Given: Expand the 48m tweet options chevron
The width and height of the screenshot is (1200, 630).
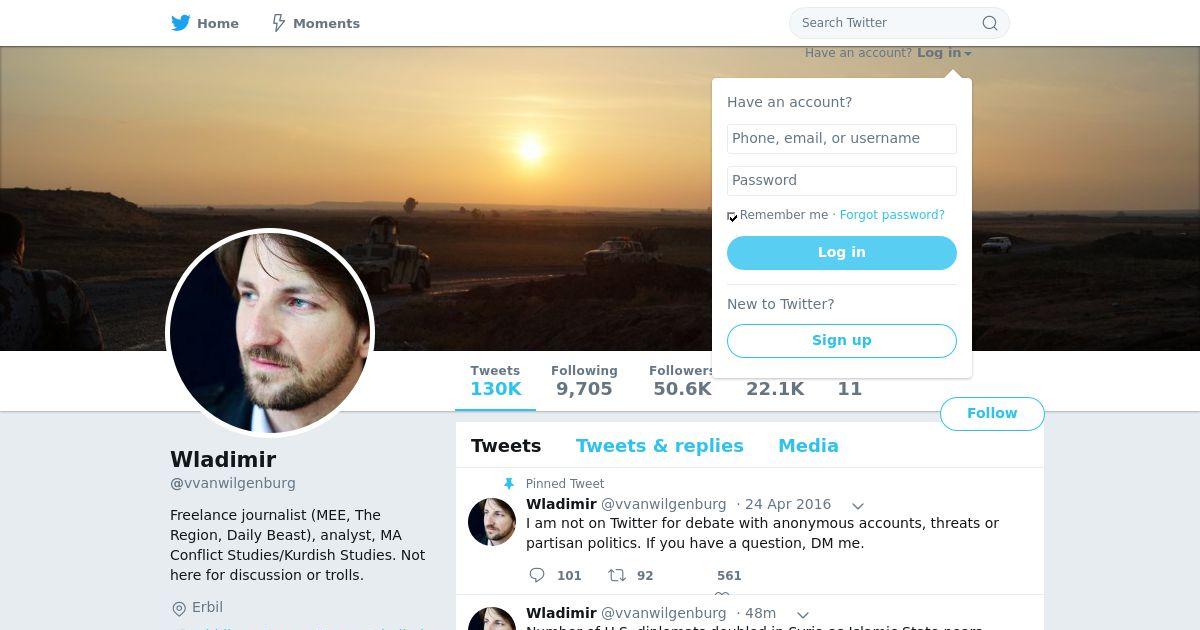Looking at the screenshot, I should click(802, 615).
